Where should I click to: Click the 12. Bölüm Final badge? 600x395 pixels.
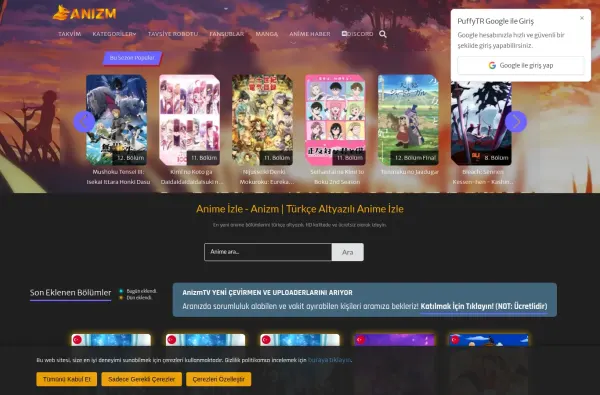(x=415, y=158)
